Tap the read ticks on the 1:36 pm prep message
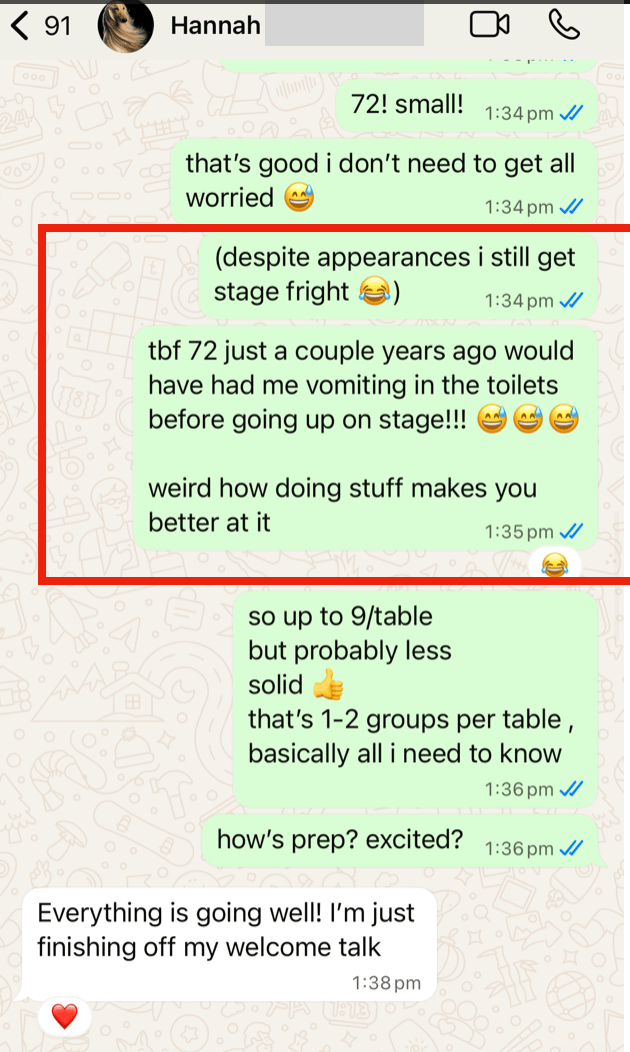Screen dimensions: 630x1052 pyautogui.click(x=572, y=848)
